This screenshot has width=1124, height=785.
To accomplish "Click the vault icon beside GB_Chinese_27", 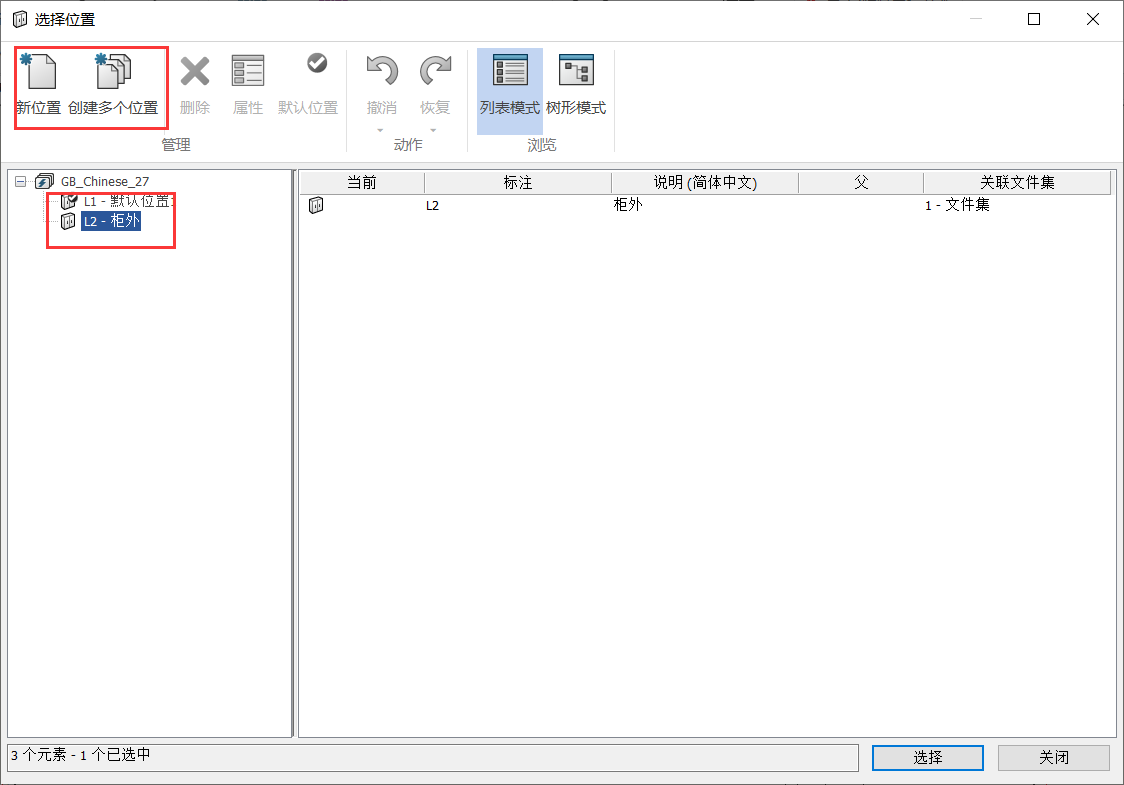I will [43, 181].
